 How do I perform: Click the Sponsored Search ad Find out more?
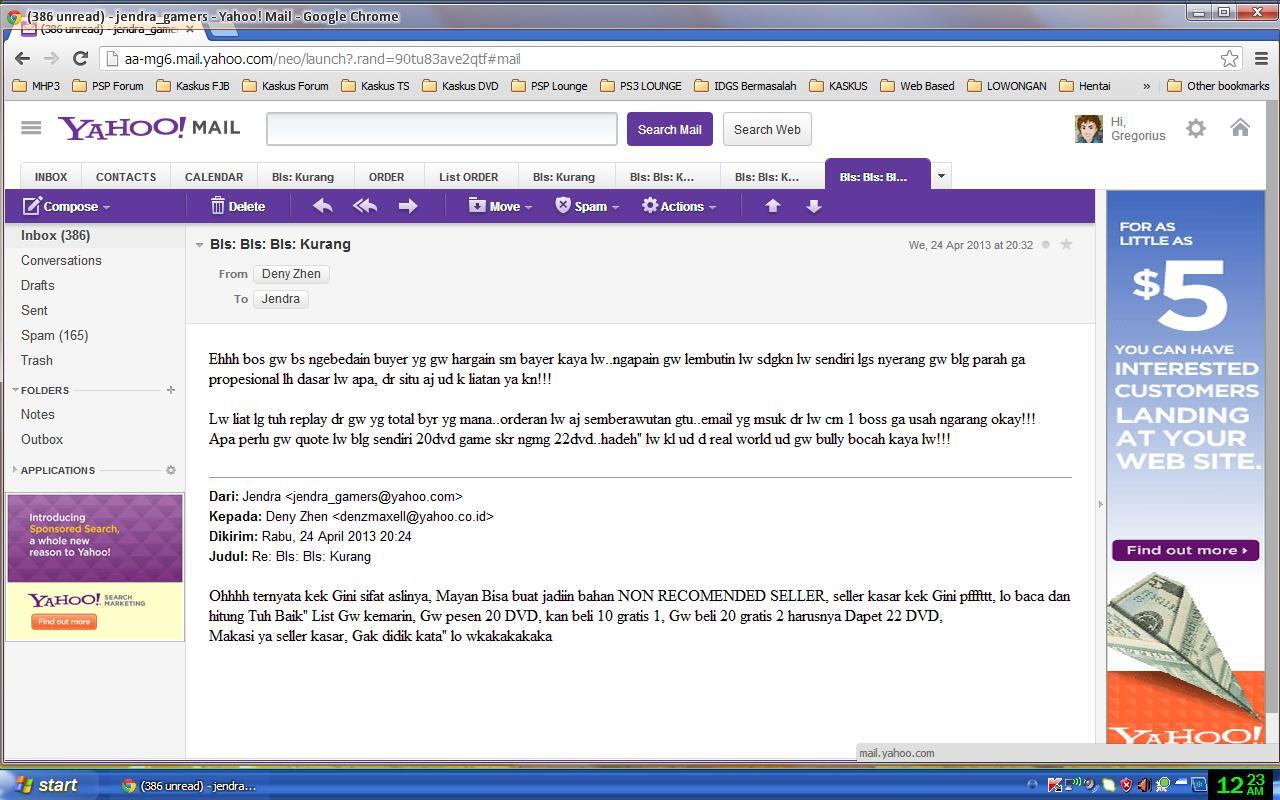pos(64,622)
